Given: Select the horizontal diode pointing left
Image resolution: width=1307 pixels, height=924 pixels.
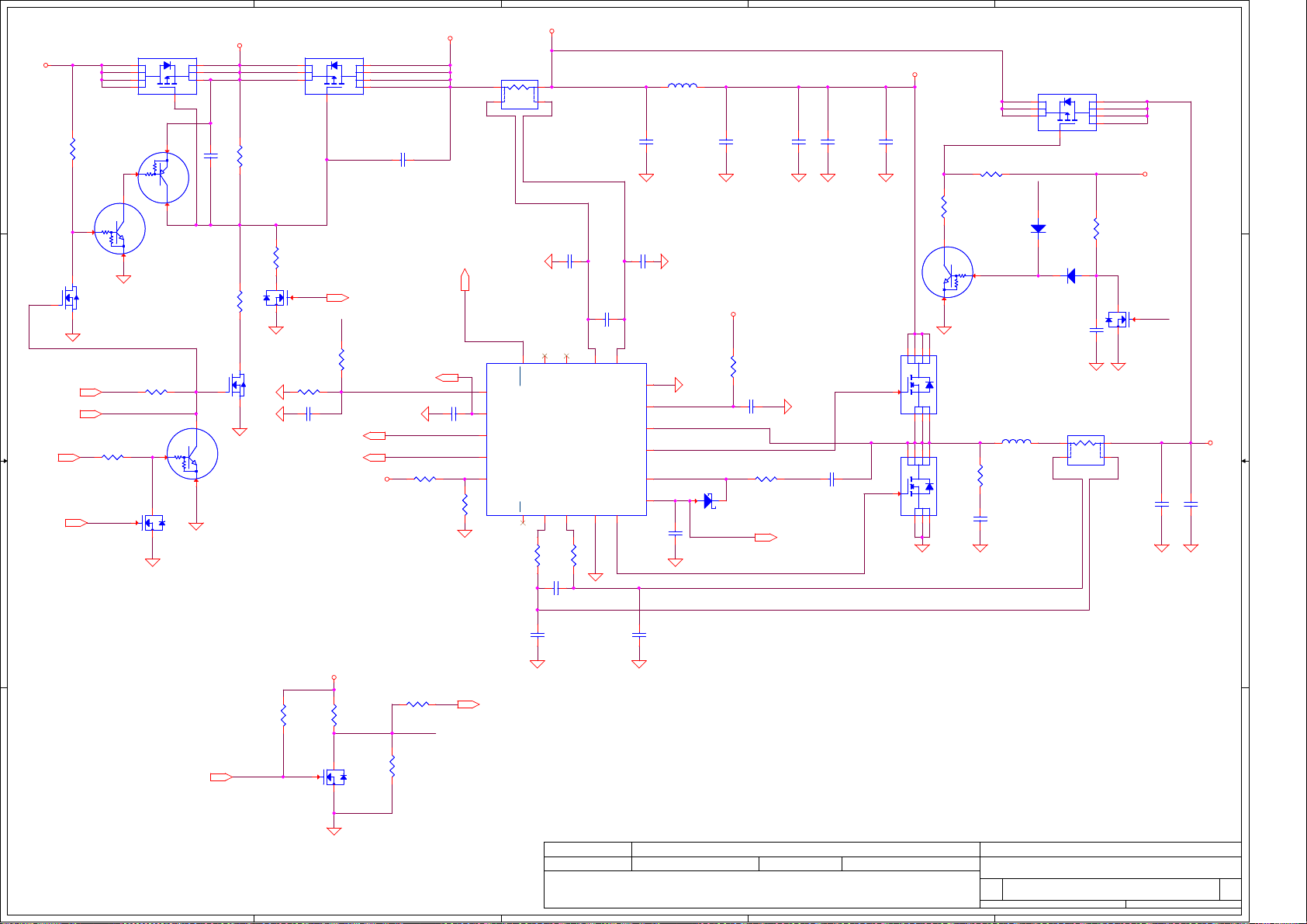Looking at the screenshot, I should point(1070,275).
